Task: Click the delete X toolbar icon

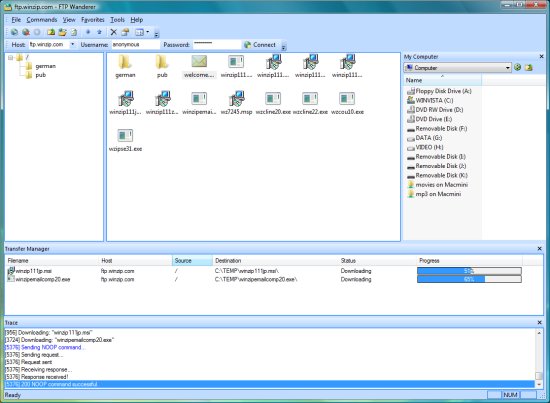Action: pyautogui.click(x=113, y=32)
